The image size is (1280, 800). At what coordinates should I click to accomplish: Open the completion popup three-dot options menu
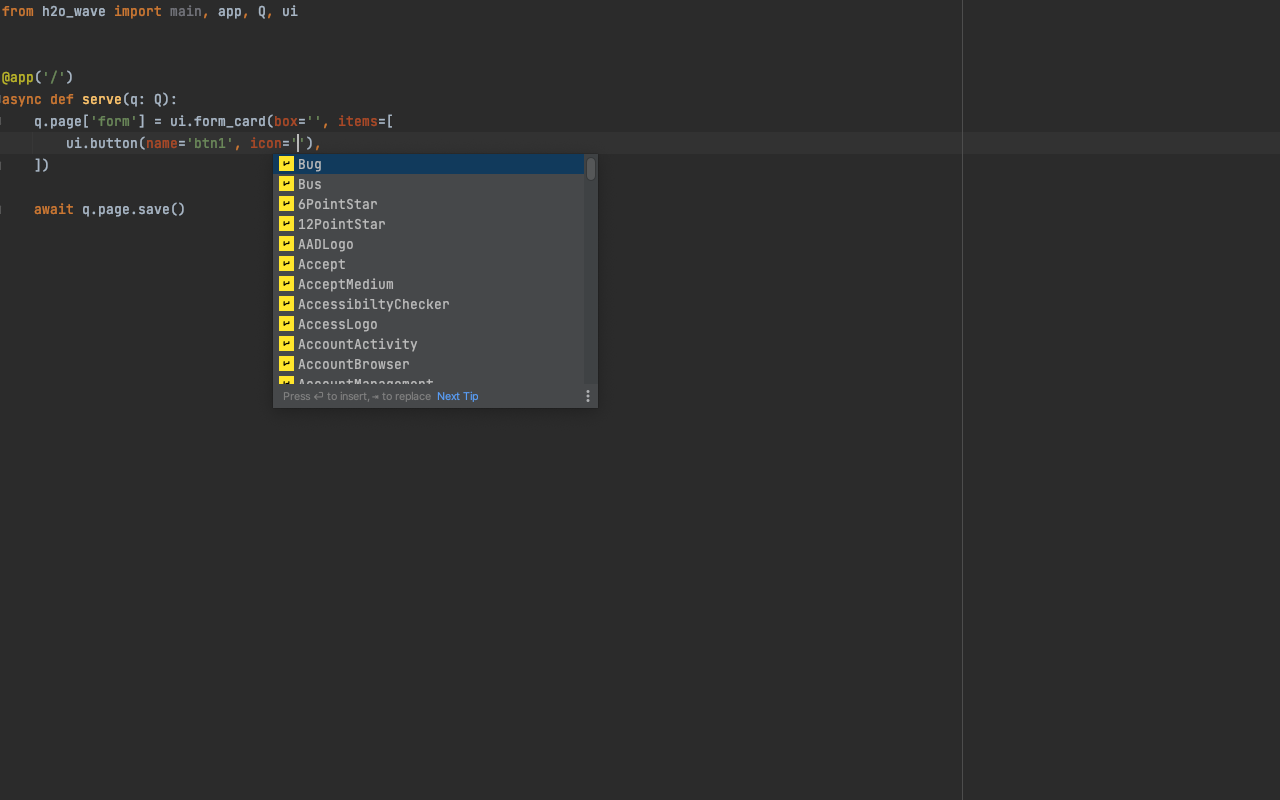click(x=588, y=396)
